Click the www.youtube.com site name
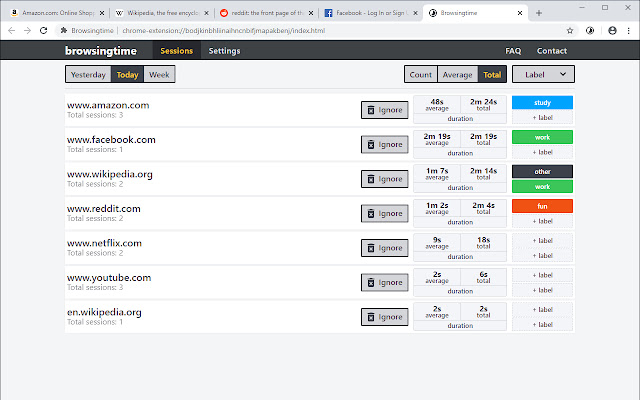Screen dimensions: 640x400 [109, 278]
